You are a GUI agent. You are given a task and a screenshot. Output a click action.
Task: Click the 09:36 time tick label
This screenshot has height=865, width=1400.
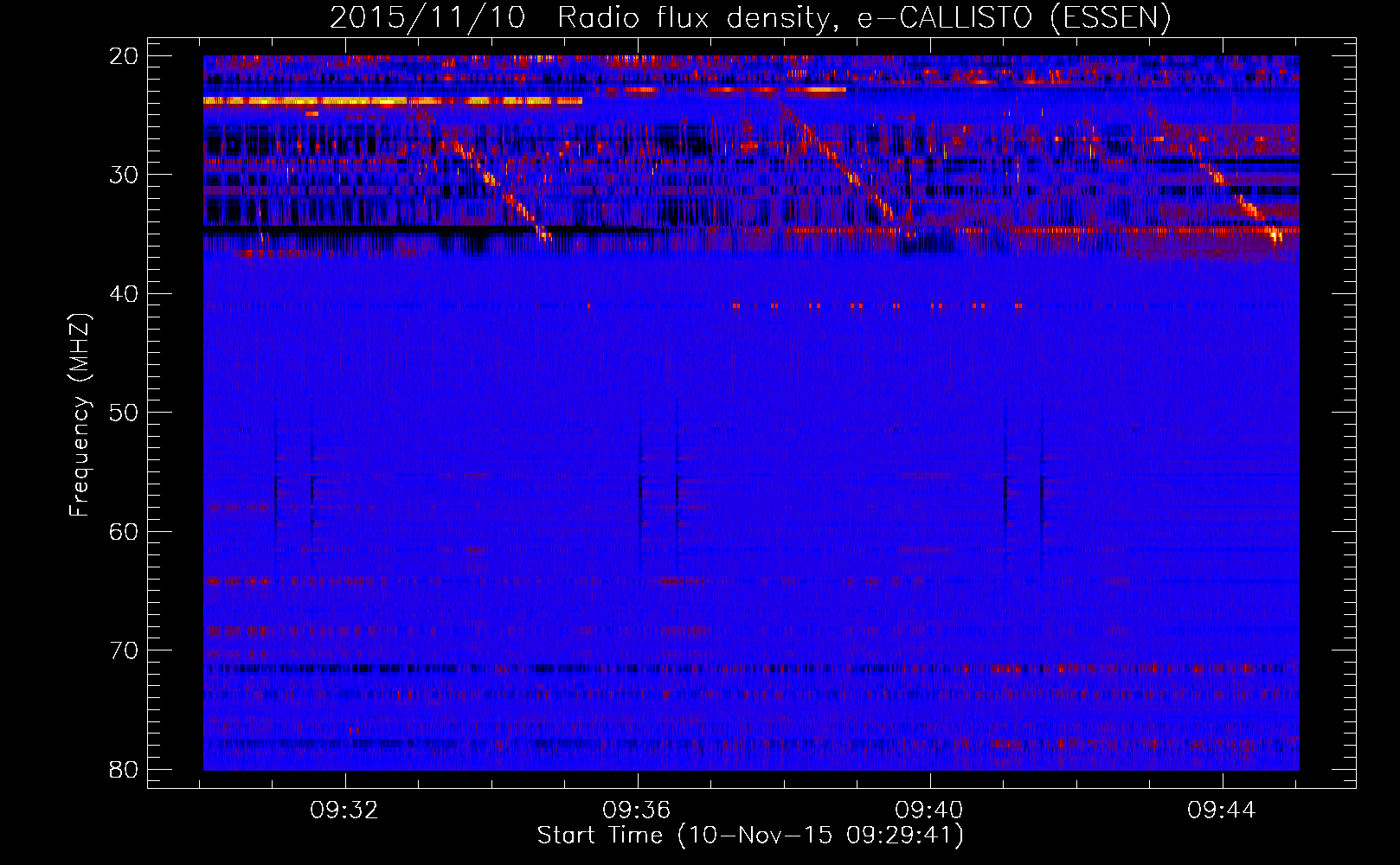click(637, 811)
